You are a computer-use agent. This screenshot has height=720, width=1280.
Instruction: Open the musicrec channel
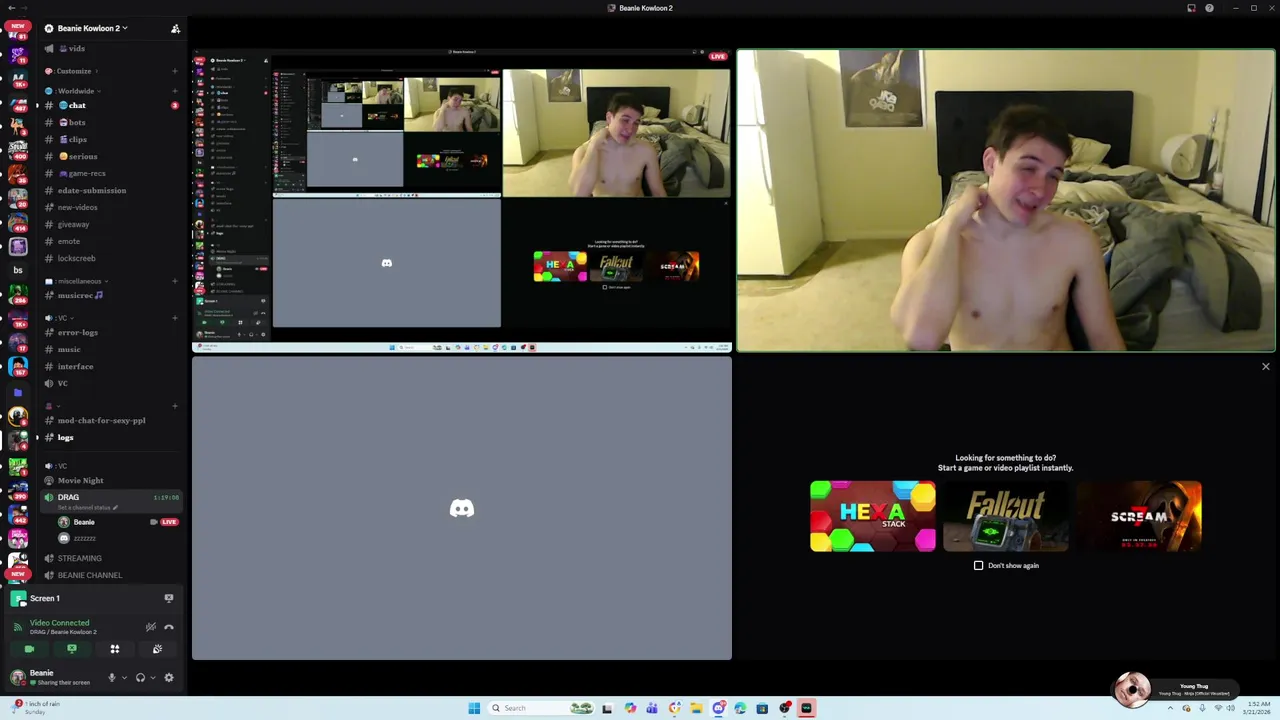110,295
